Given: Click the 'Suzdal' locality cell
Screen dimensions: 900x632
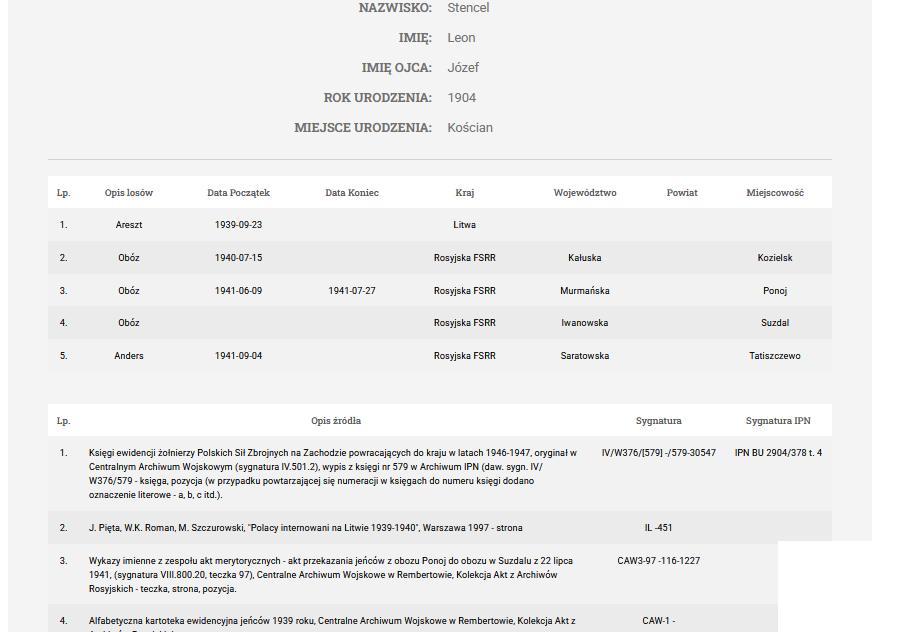Looking at the screenshot, I should click(775, 323).
